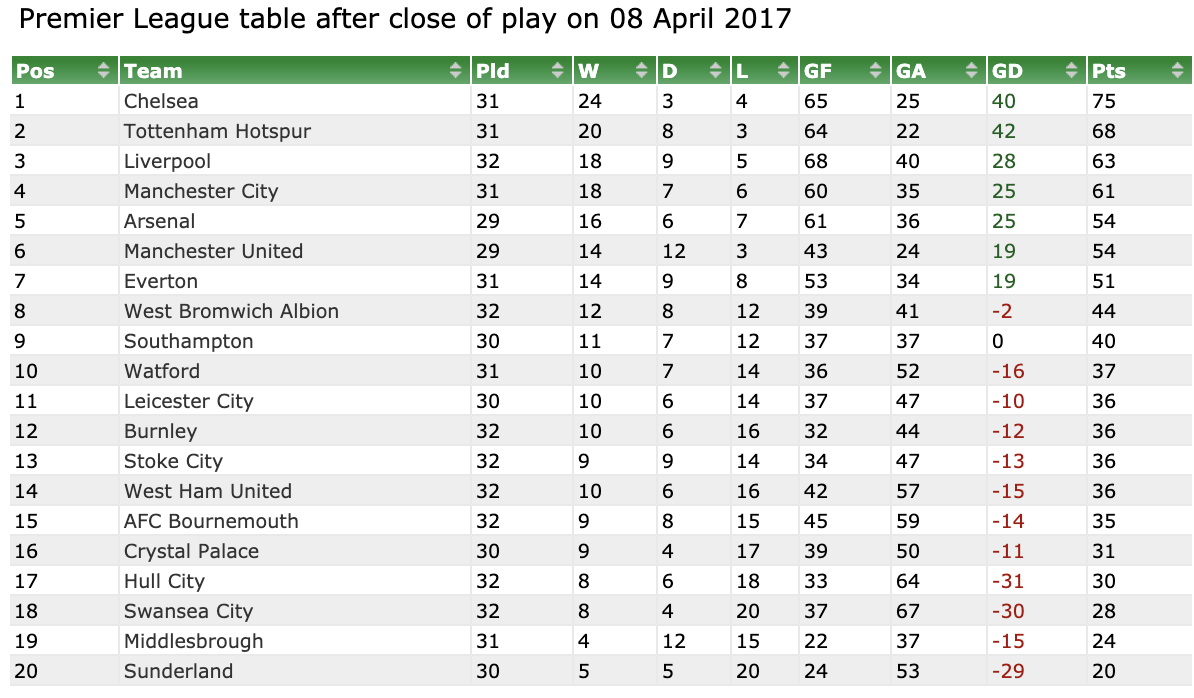Click on Tottenham Hotspur team name
This screenshot has height=698, width=1194.
(x=217, y=131)
